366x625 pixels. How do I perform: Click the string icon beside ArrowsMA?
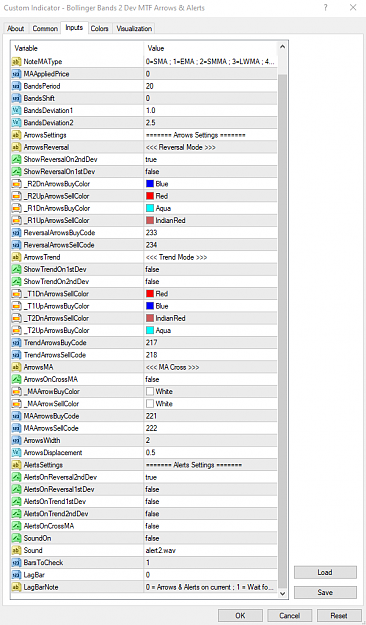tap(16, 367)
